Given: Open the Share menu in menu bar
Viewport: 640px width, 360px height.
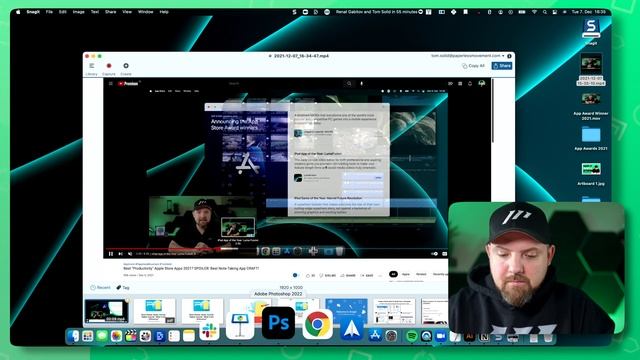Looking at the screenshot, I should tap(111, 12).
